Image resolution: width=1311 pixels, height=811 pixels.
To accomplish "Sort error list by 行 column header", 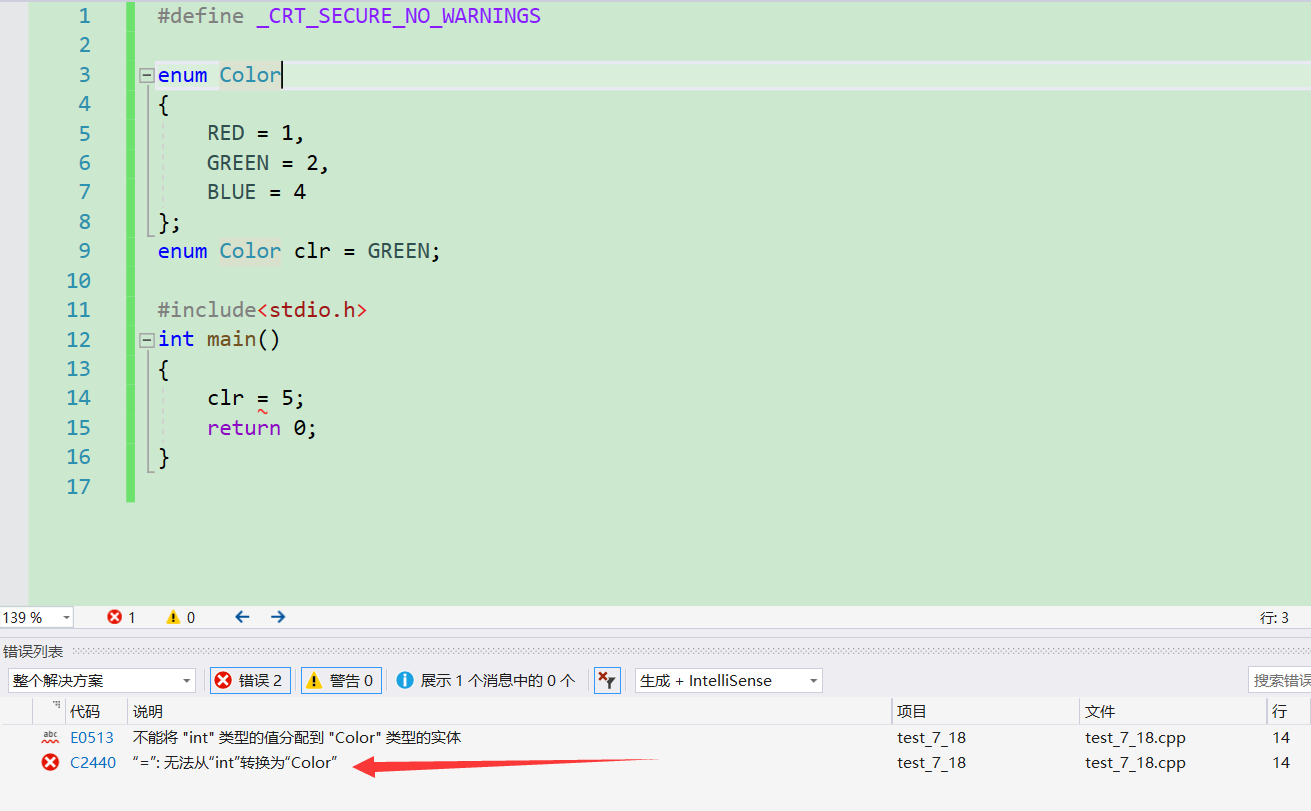I will click(1288, 712).
